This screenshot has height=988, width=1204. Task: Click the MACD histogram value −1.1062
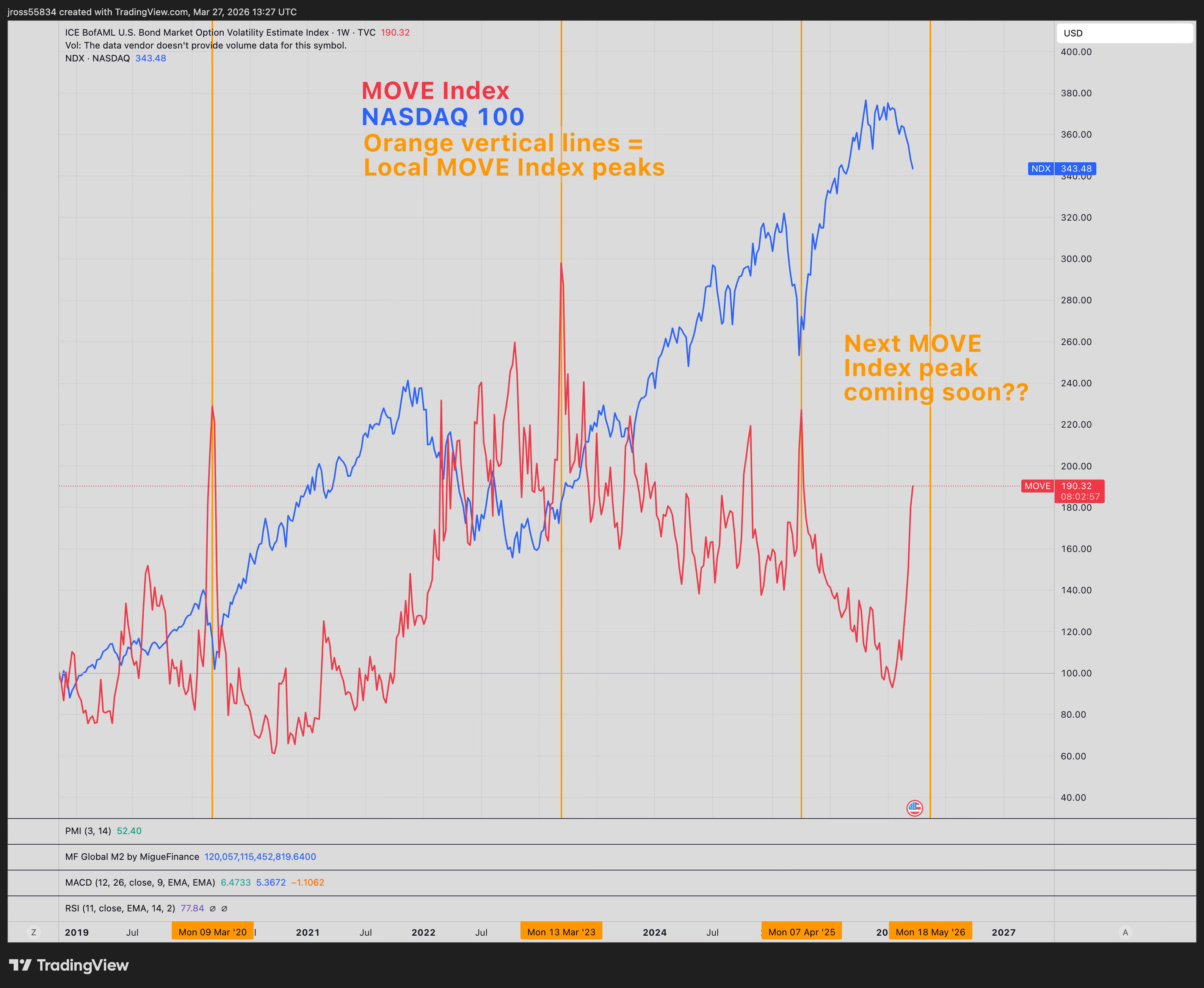(x=308, y=883)
